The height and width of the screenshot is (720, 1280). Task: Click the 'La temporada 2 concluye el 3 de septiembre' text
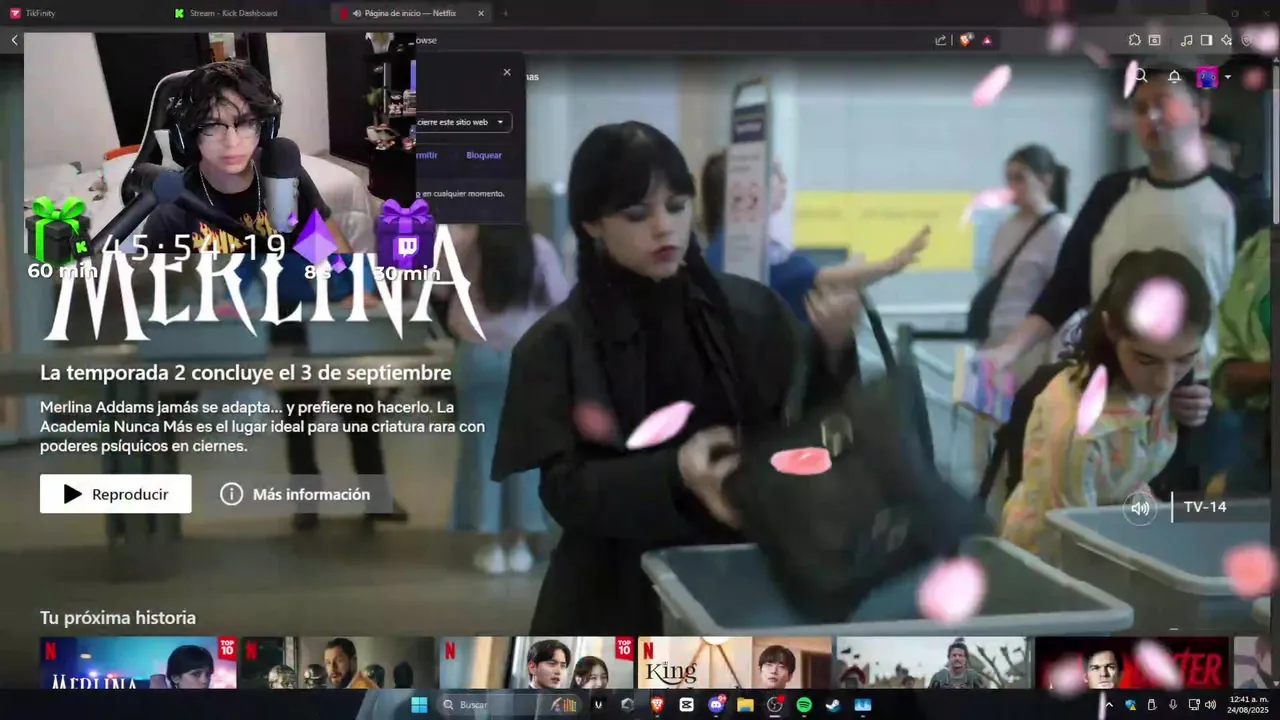(245, 373)
